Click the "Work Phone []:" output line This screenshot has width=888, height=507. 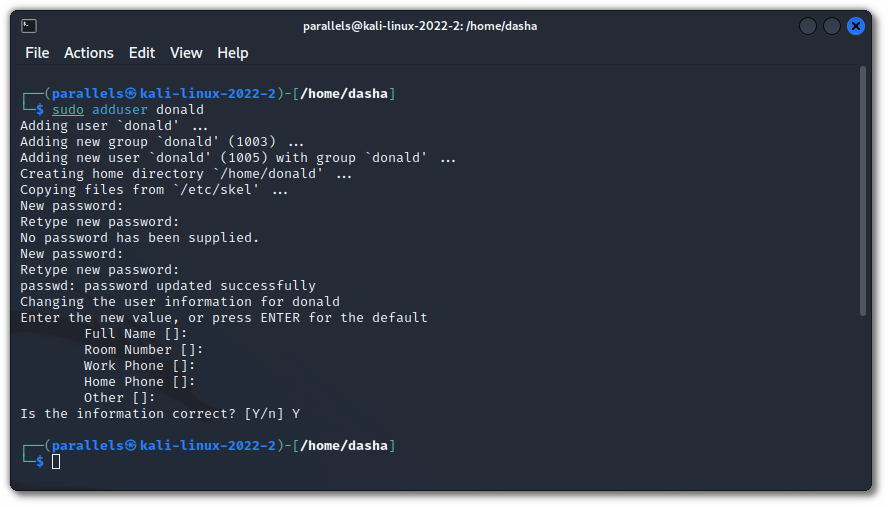[x=140, y=366]
